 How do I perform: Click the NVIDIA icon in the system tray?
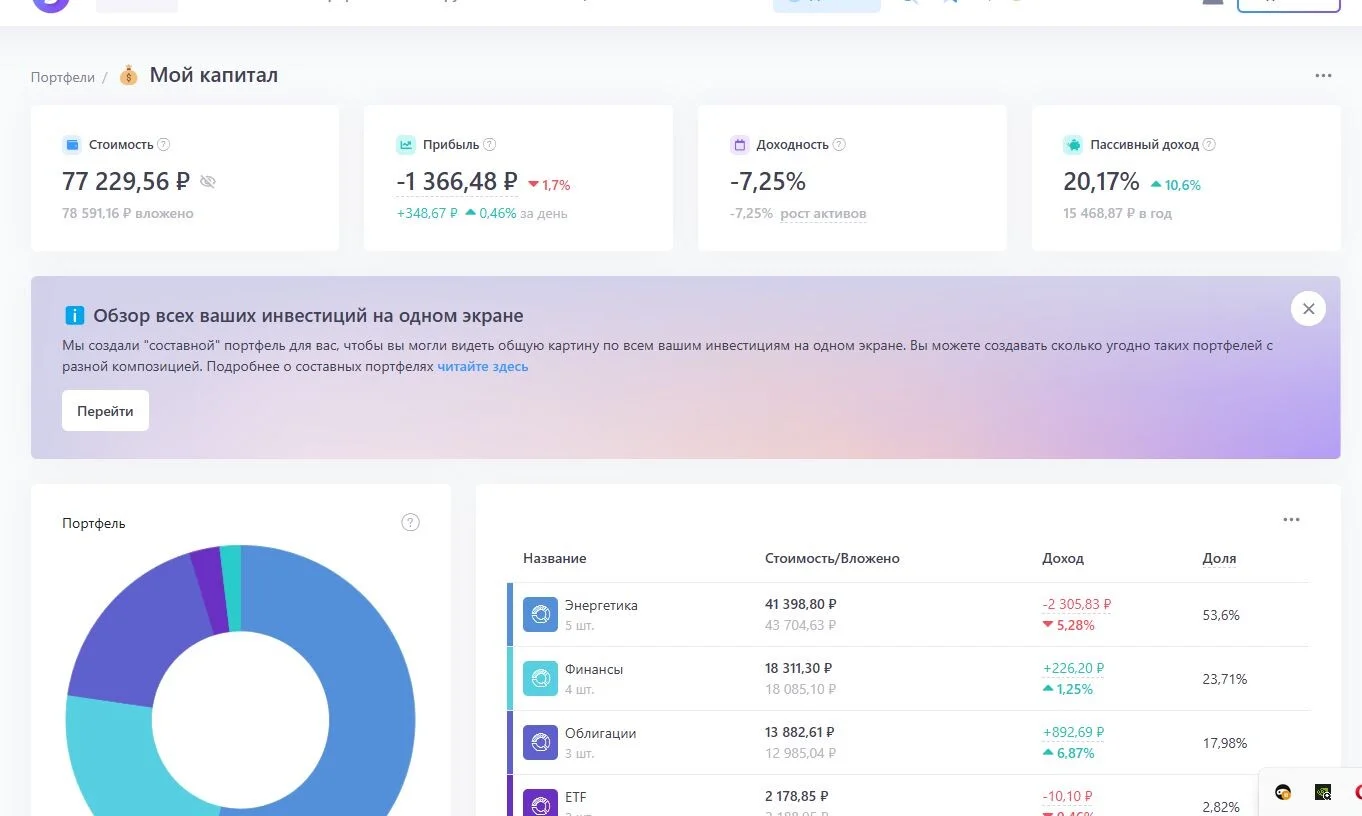pos(1322,792)
